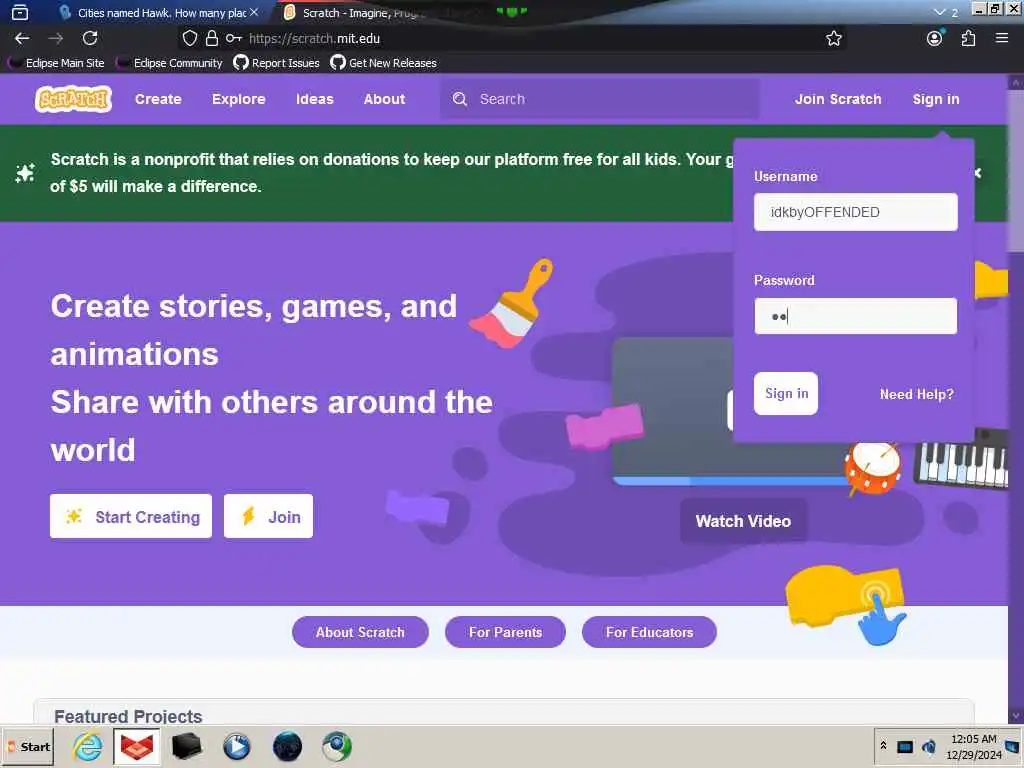Bookmark this page with the star icon
Screen dimensions: 1024x768
[833, 39]
